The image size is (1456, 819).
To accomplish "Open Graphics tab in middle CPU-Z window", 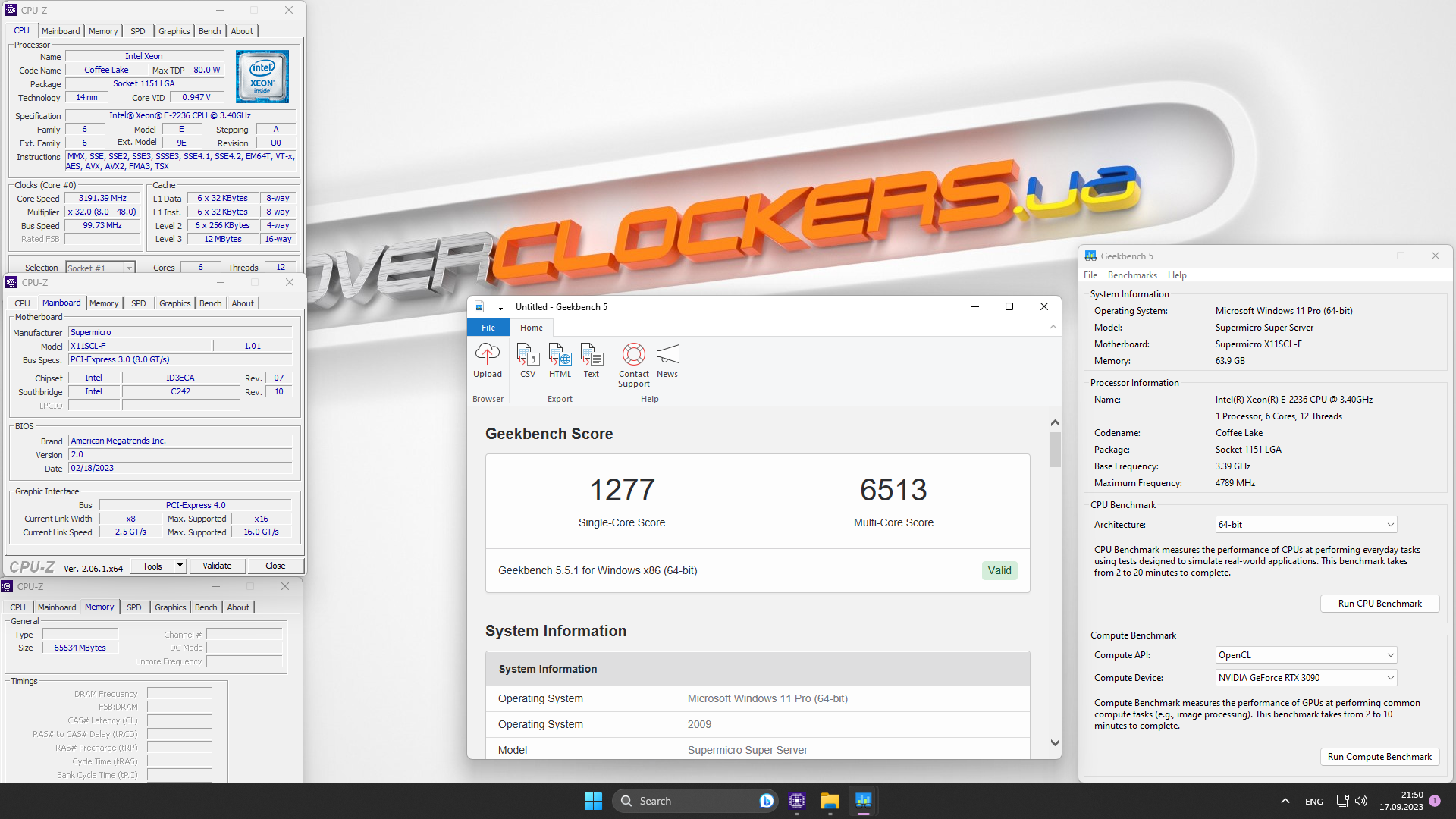I will 174,303.
